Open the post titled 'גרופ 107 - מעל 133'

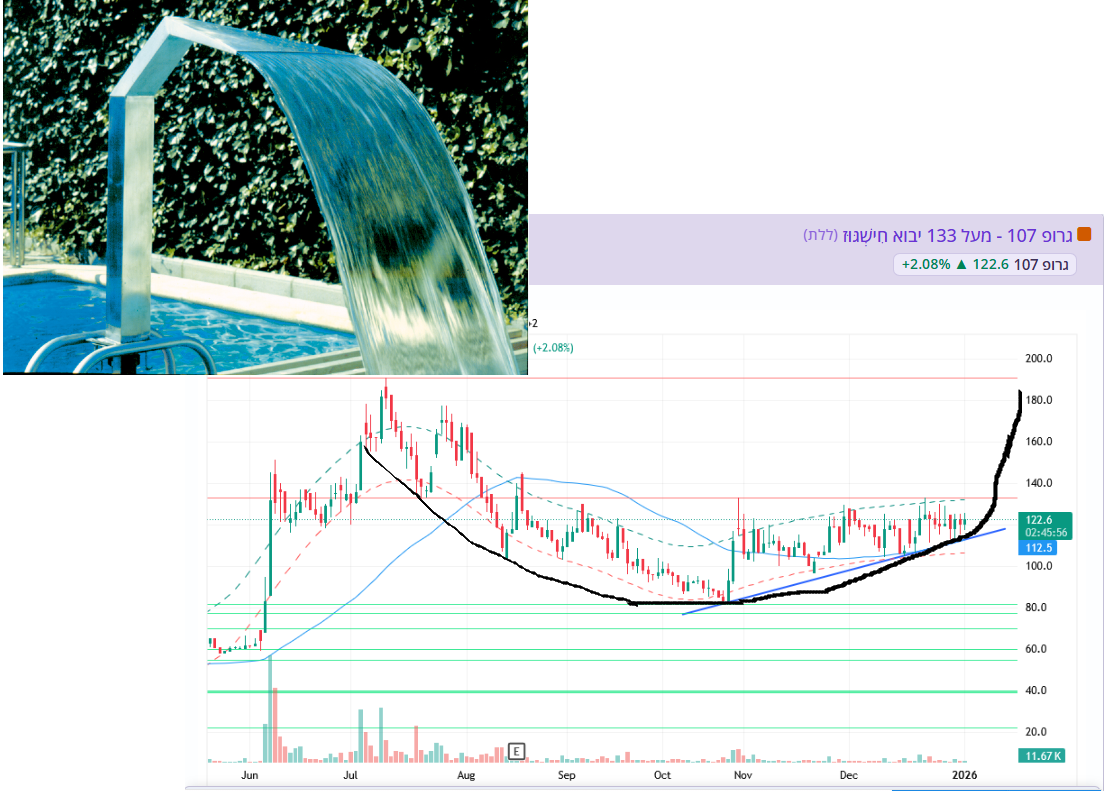[x=938, y=235]
